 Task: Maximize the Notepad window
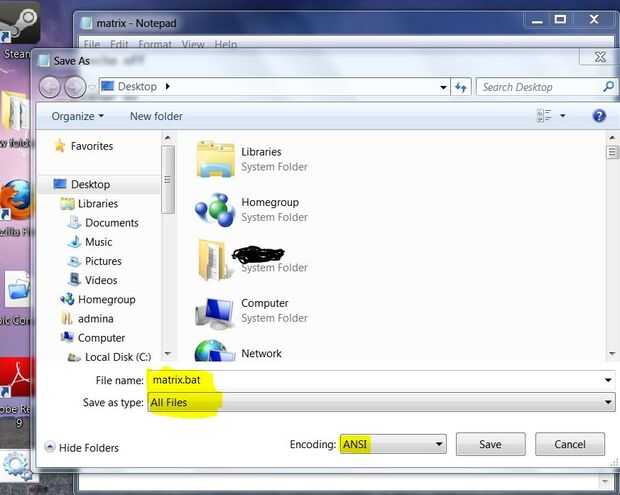pyautogui.click(x=560, y=19)
